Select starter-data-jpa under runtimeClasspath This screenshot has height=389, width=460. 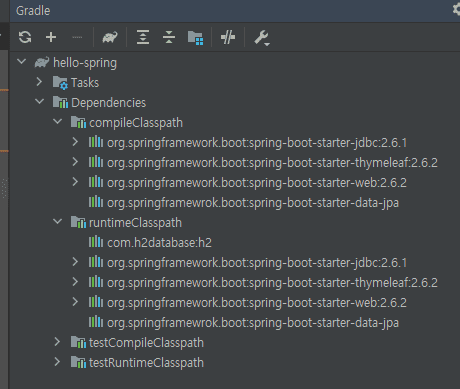[253, 323]
